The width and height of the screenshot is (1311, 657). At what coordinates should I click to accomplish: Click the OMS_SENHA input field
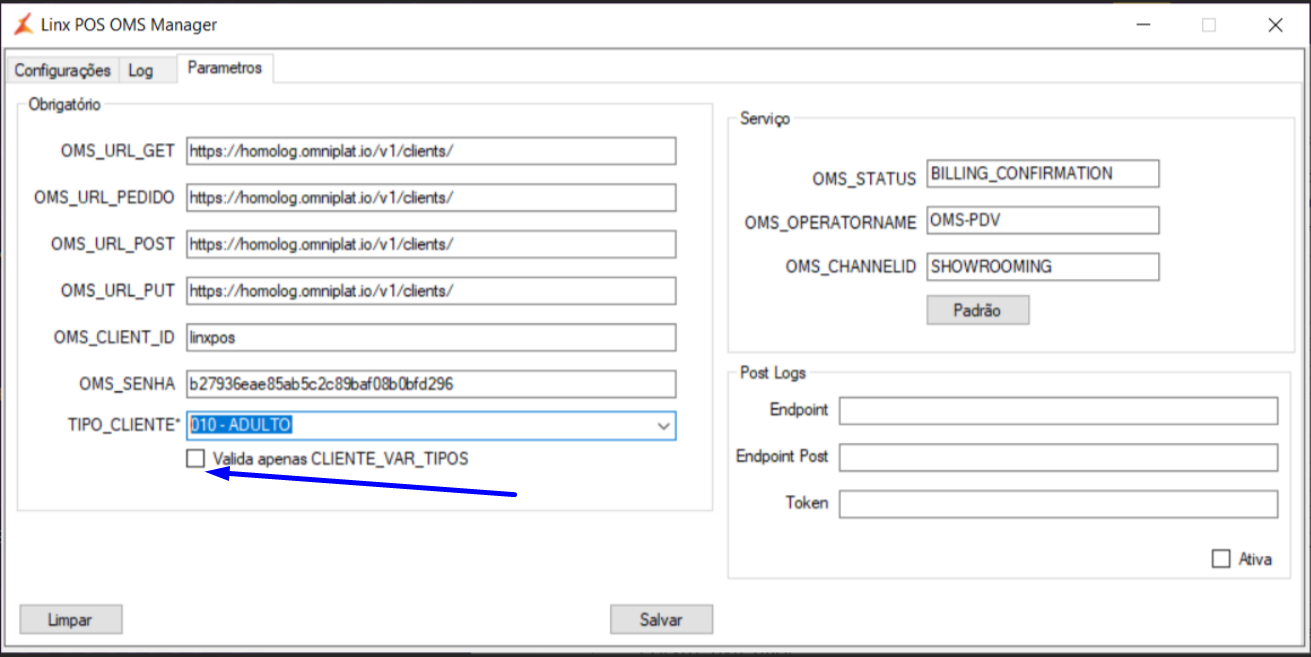click(430, 384)
